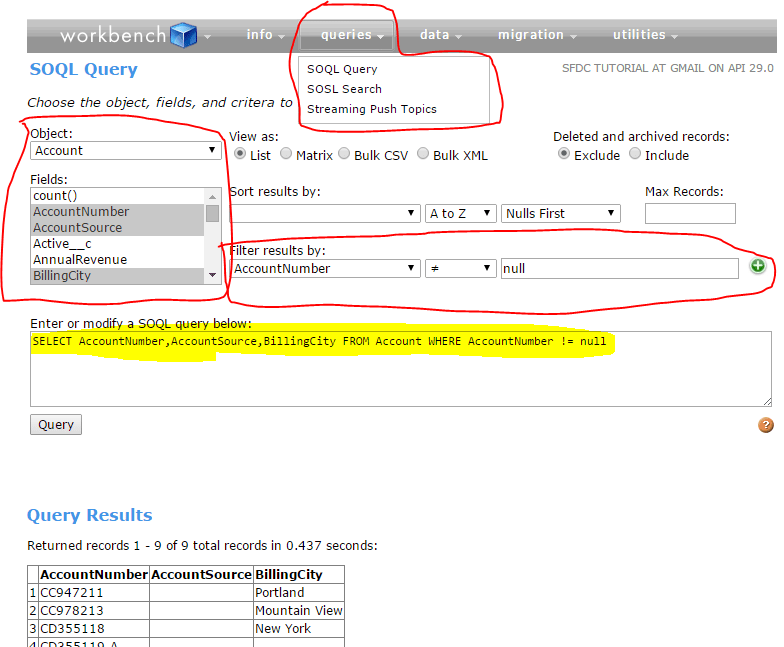784x647 pixels.
Task: Open the Object dropdown showing Account
Action: [126, 150]
